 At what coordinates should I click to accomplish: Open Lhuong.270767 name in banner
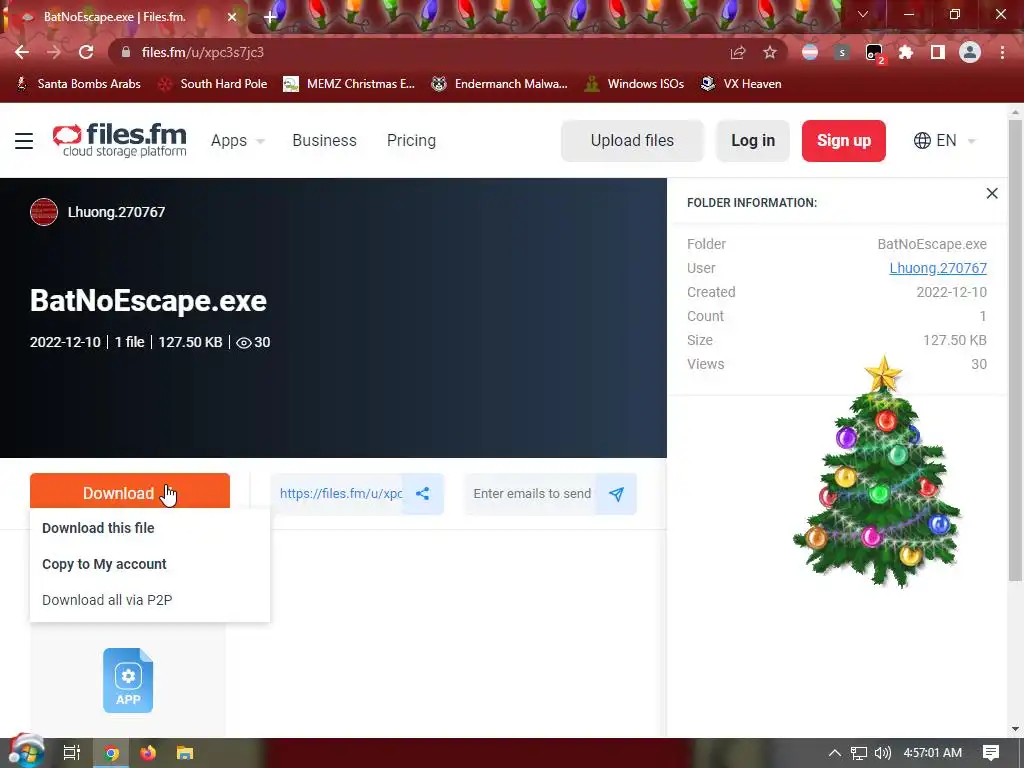116,212
